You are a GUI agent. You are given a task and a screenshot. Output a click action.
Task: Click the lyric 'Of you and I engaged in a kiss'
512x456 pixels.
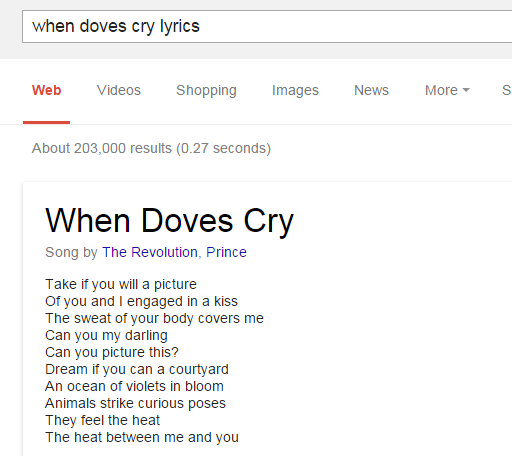pos(141,302)
